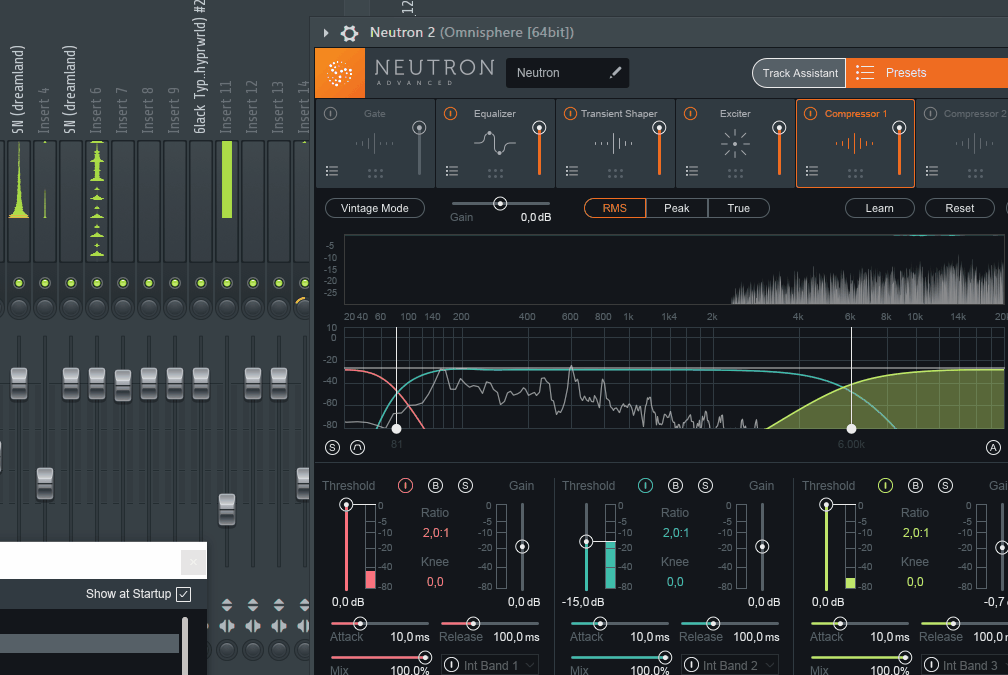Select RMS detection mode
This screenshot has width=1008, height=675.
pyautogui.click(x=615, y=208)
